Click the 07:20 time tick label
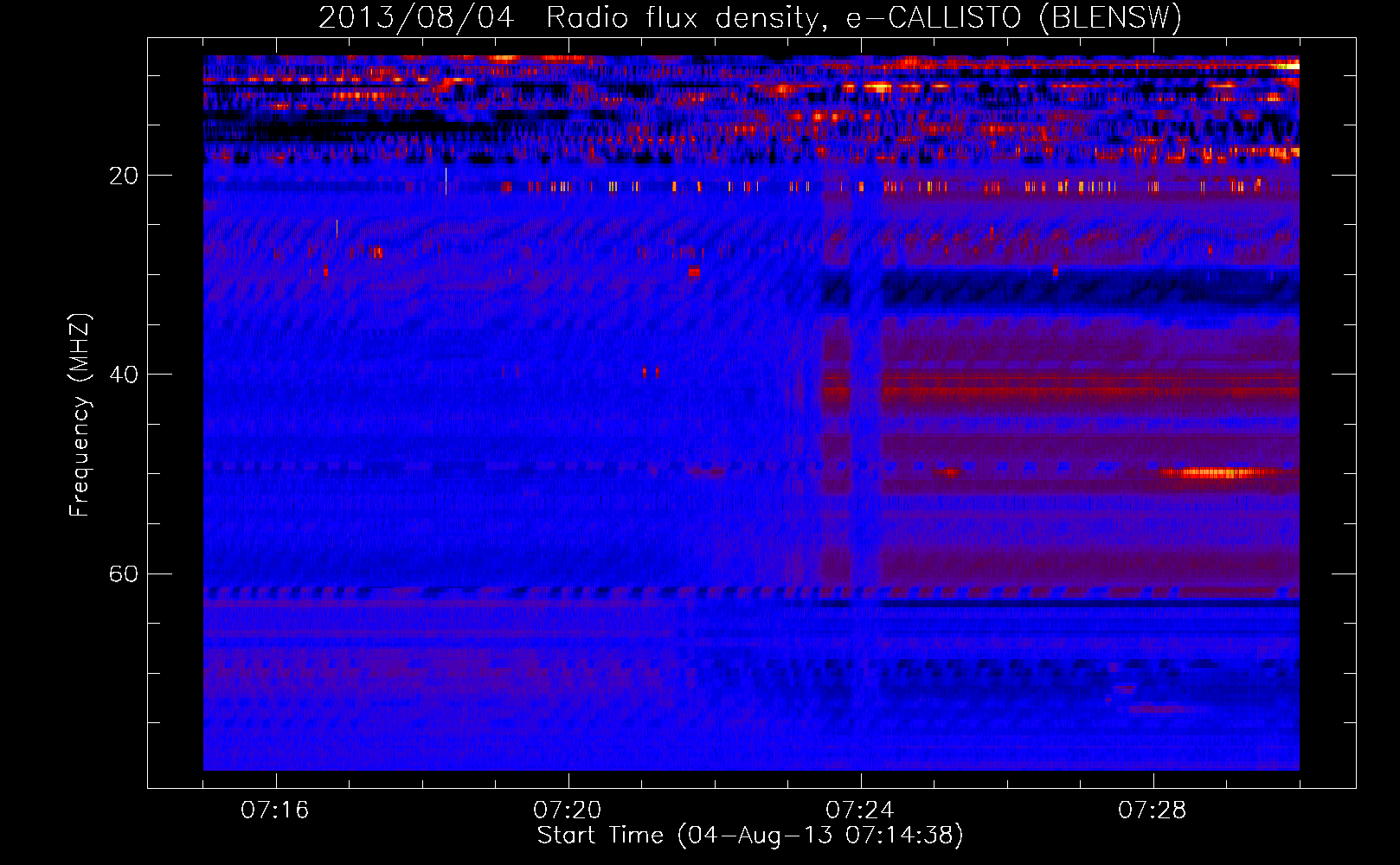The height and width of the screenshot is (865, 1400). pyautogui.click(x=568, y=811)
